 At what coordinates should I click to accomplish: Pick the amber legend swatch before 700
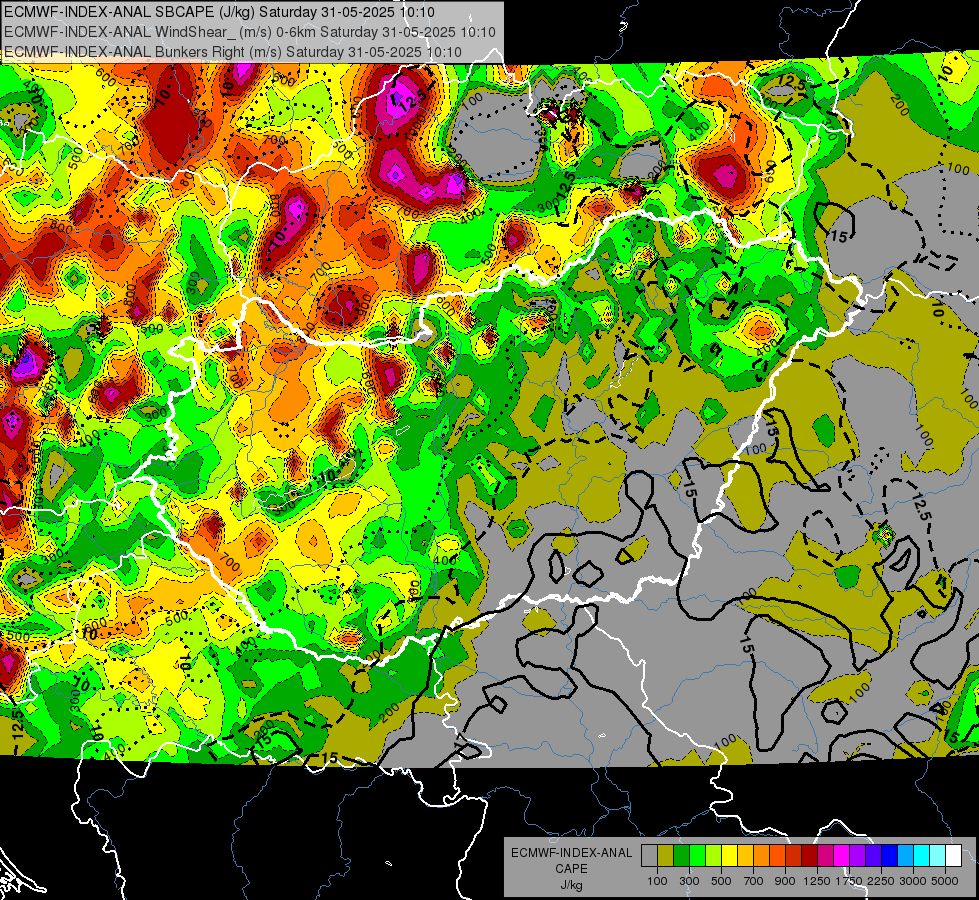point(745,856)
